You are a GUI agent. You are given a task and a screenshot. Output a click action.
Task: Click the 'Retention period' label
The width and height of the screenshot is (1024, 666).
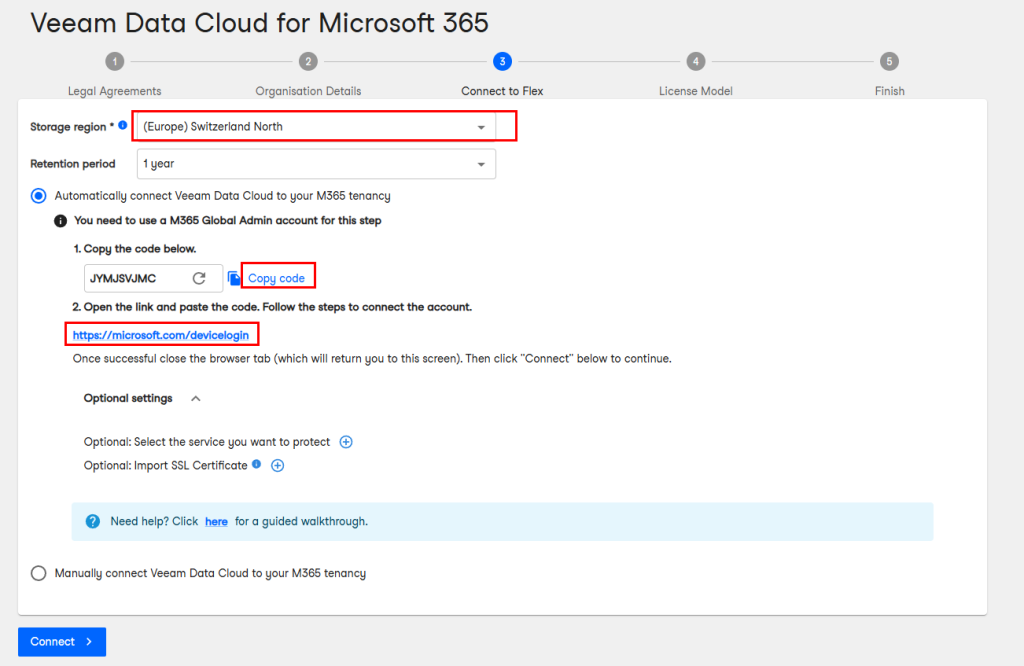(72, 164)
